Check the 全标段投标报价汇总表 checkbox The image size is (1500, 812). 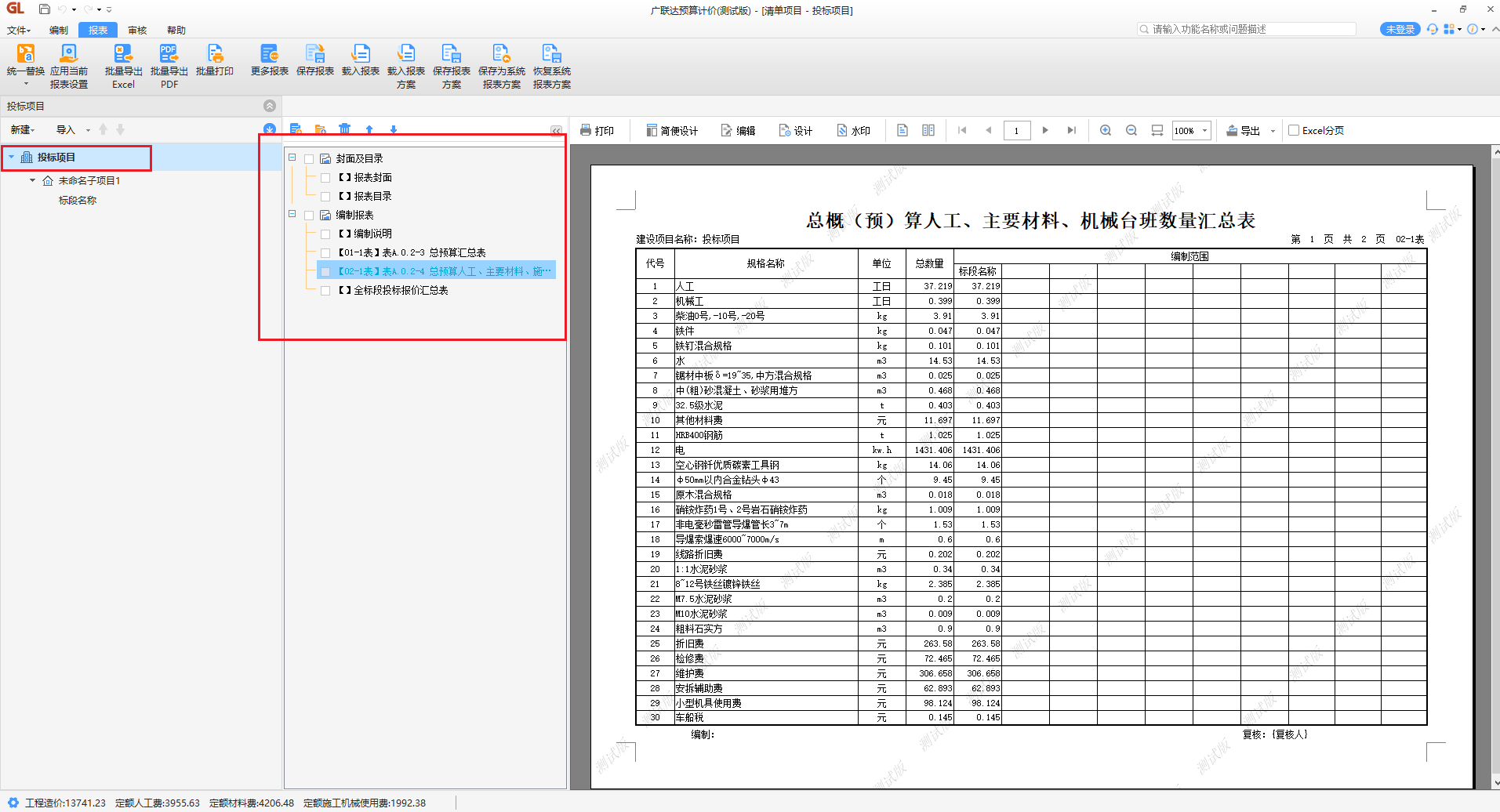tap(325, 291)
